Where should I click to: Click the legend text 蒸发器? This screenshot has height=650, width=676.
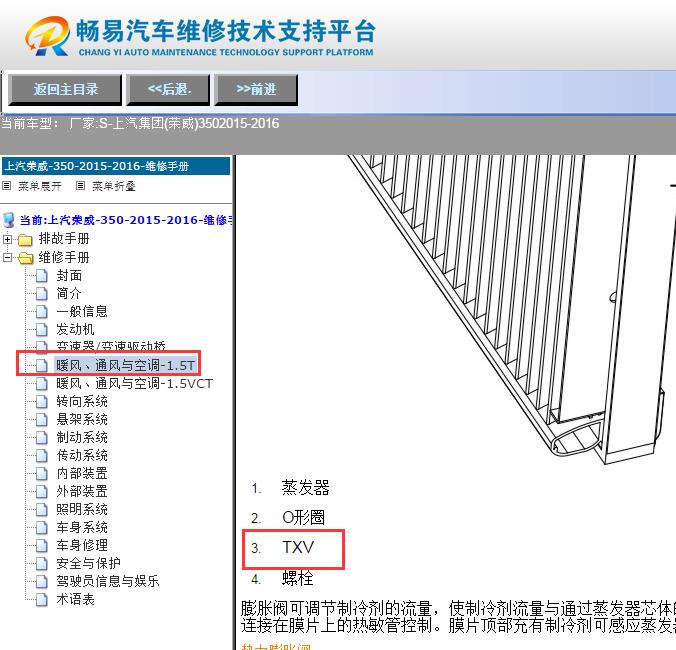tap(305, 488)
